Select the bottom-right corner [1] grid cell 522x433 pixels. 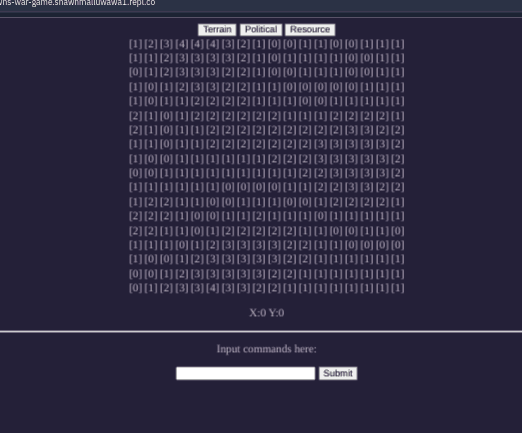coord(398,288)
